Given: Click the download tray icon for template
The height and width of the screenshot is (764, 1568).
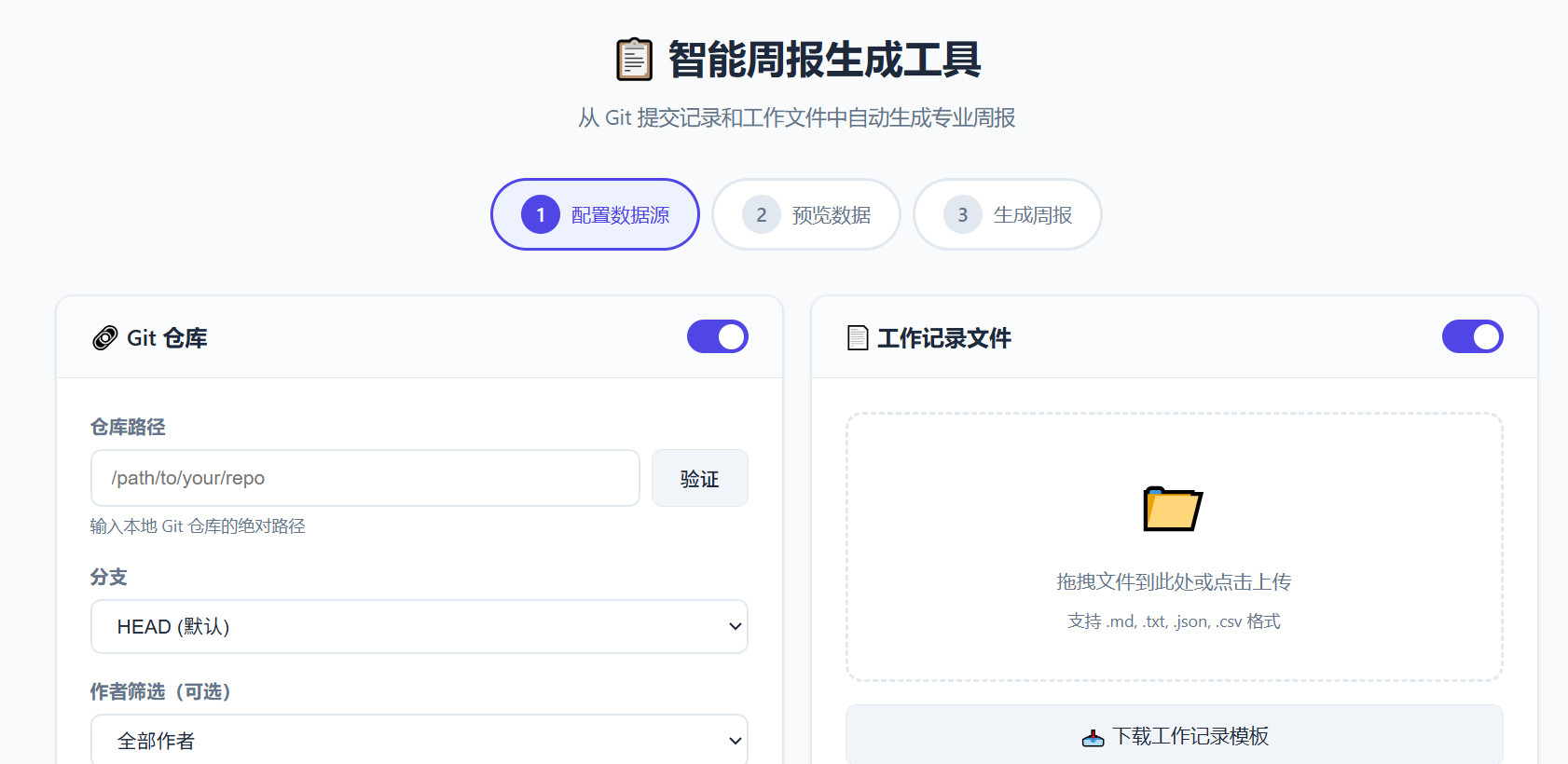Looking at the screenshot, I should click(x=1093, y=738).
